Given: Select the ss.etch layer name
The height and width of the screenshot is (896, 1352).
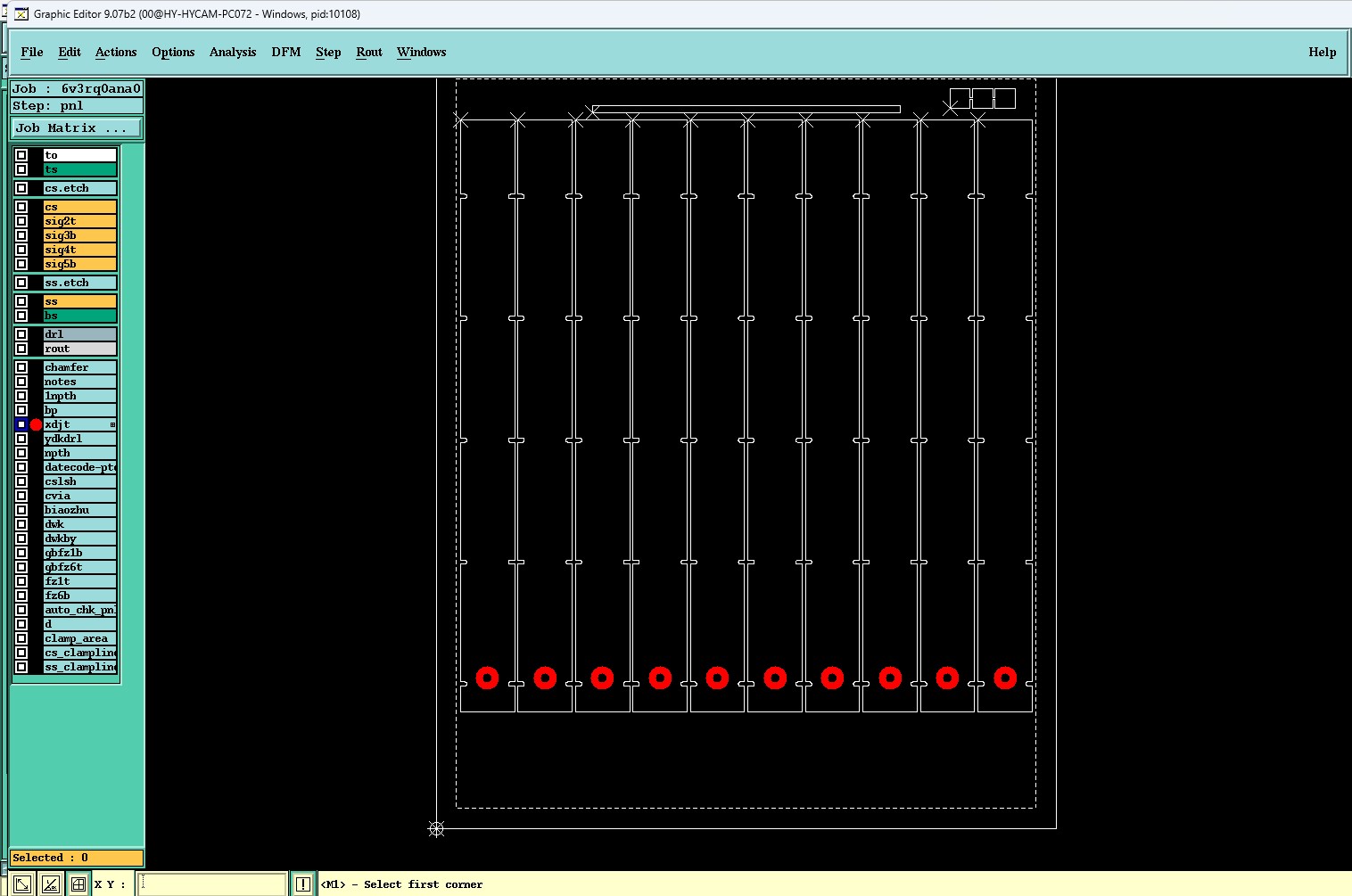Looking at the screenshot, I should [80, 283].
